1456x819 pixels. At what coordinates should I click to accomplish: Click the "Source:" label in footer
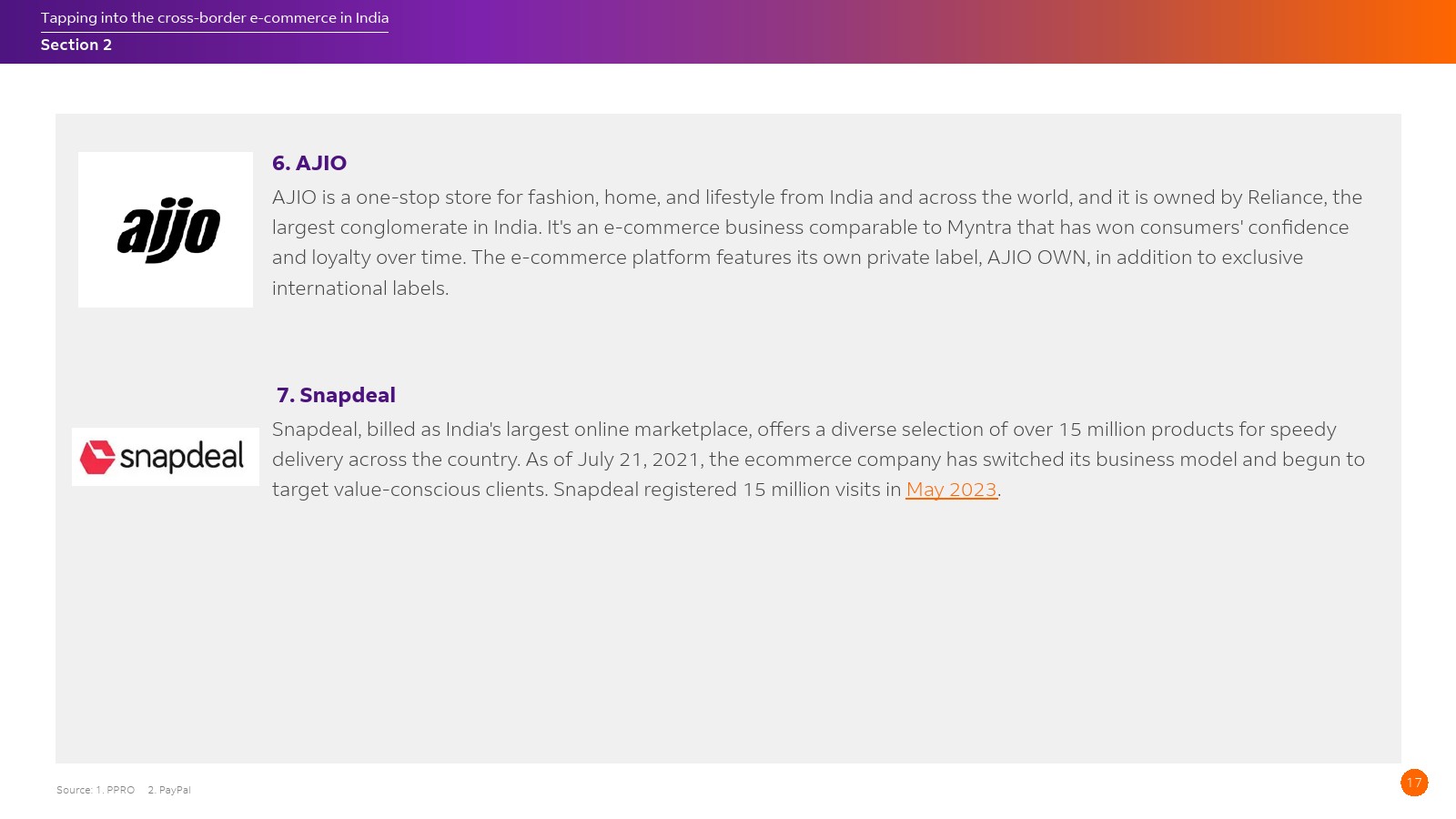pos(74,790)
